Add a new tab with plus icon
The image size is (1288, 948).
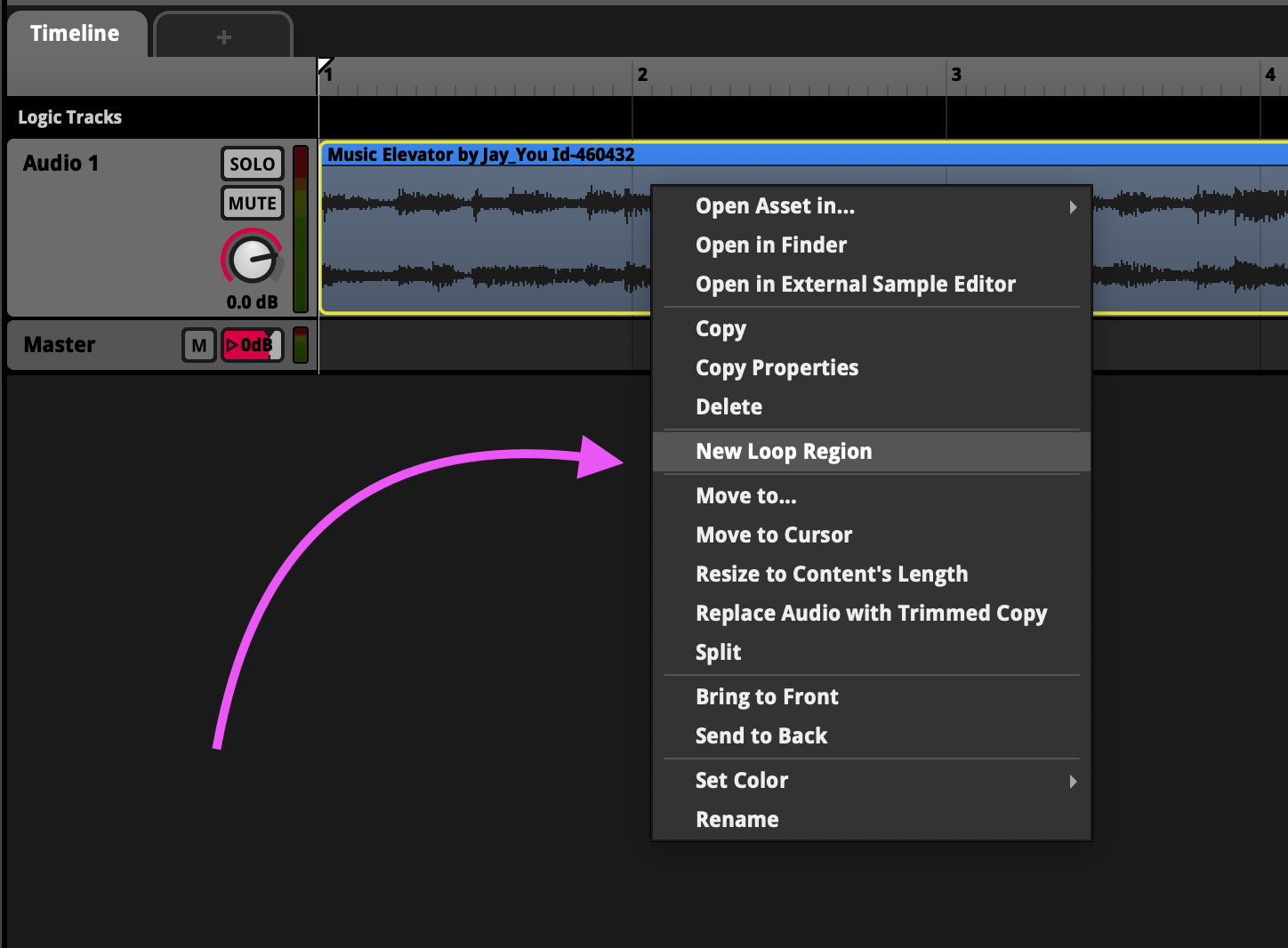coord(223,36)
